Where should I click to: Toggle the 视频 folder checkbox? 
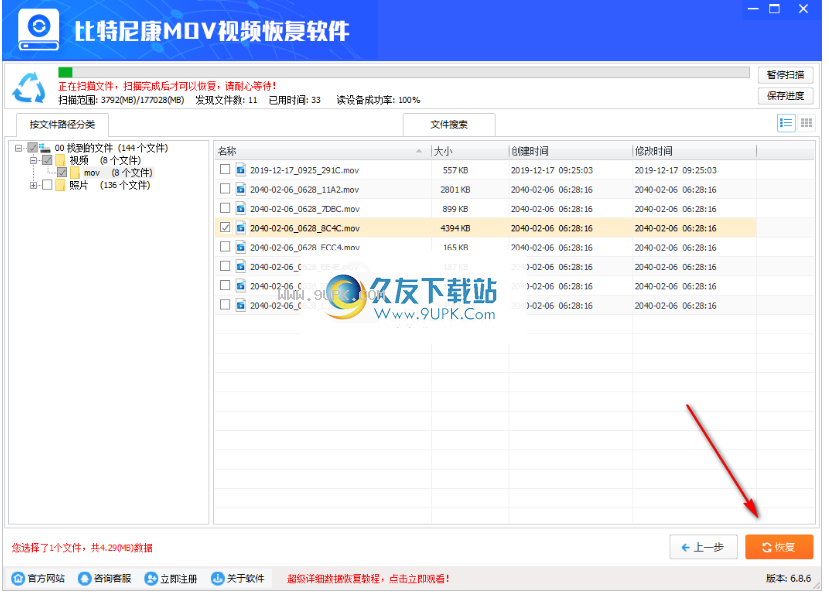click(47, 160)
